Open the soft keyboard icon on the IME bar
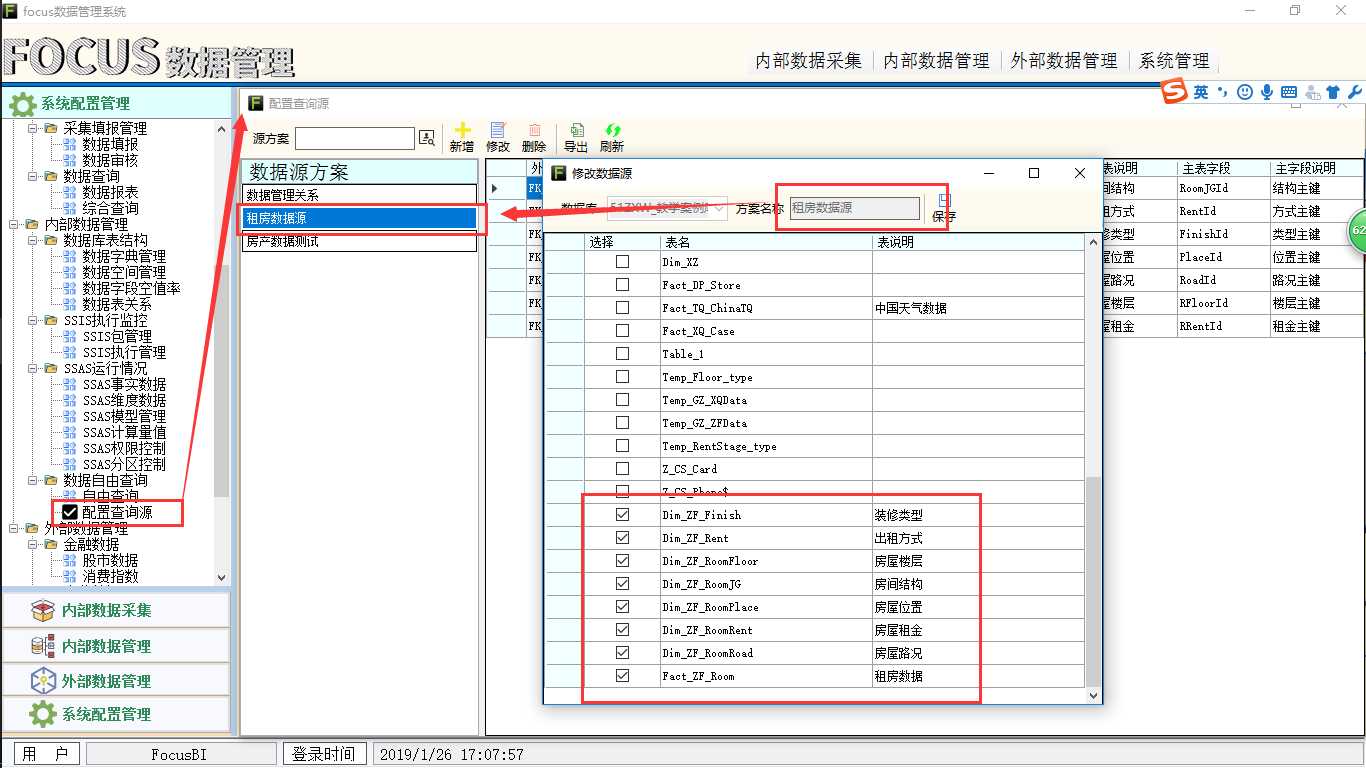The height and width of the screenshot is (768, 1366). (x=1289, y=92)
